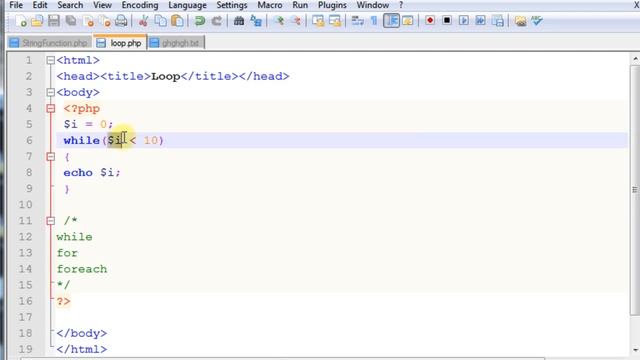
Task: Switch to the ghghgh.txt tab
Action: tap(175, 43)
